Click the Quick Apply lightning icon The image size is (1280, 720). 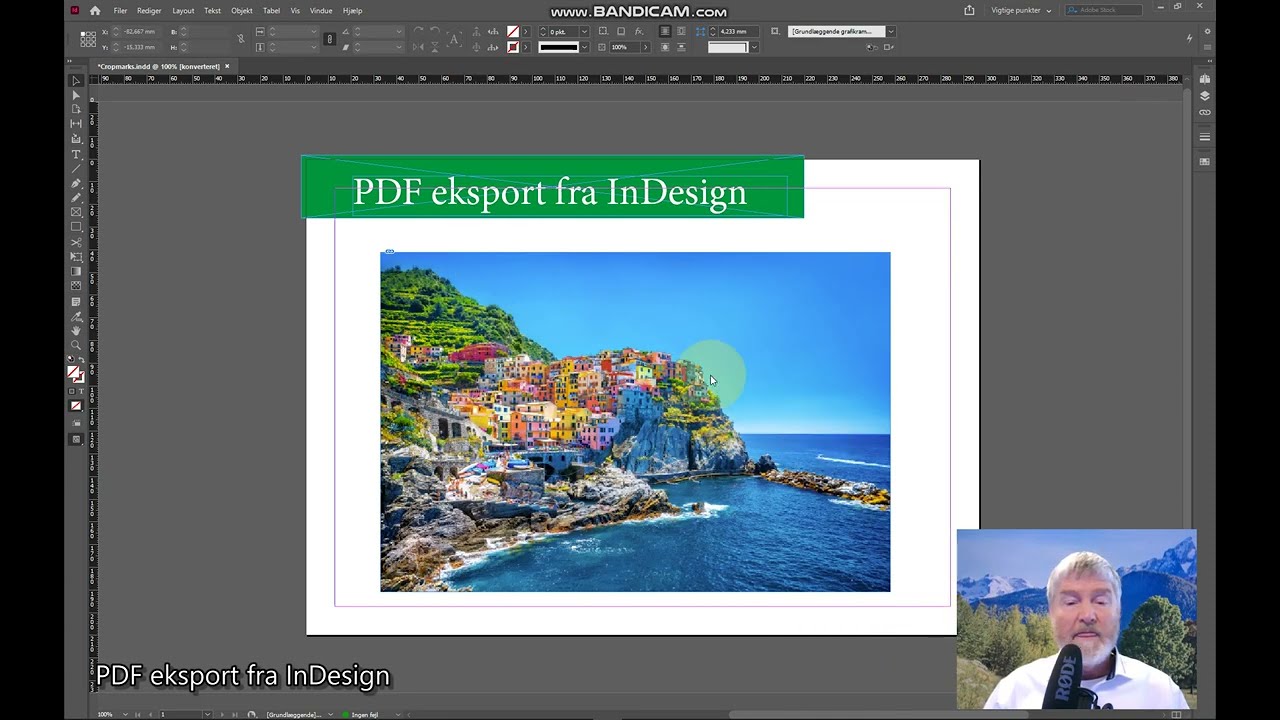click(1189, 39)
